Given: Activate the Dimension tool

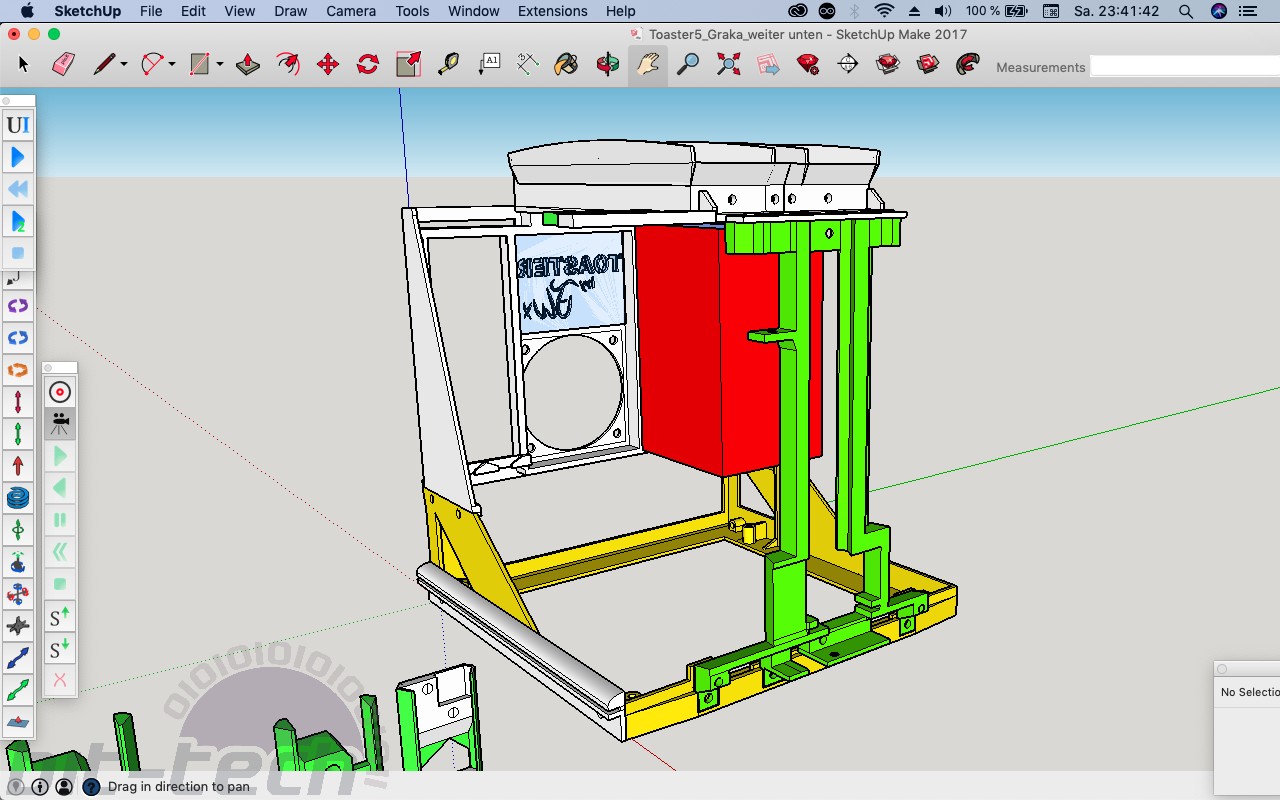Looking at the screenshot, I should coord(528,65).
